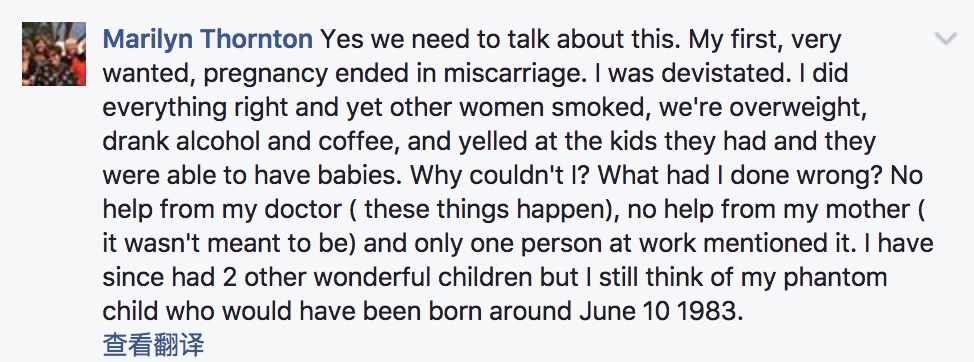
Task: Select the date text "June 10 1983"
Action: (x=660, y=310)
